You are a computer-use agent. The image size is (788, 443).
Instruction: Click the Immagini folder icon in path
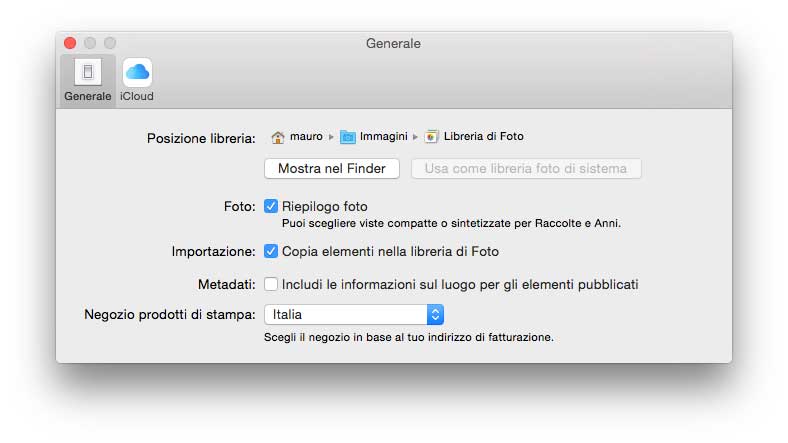348,137
